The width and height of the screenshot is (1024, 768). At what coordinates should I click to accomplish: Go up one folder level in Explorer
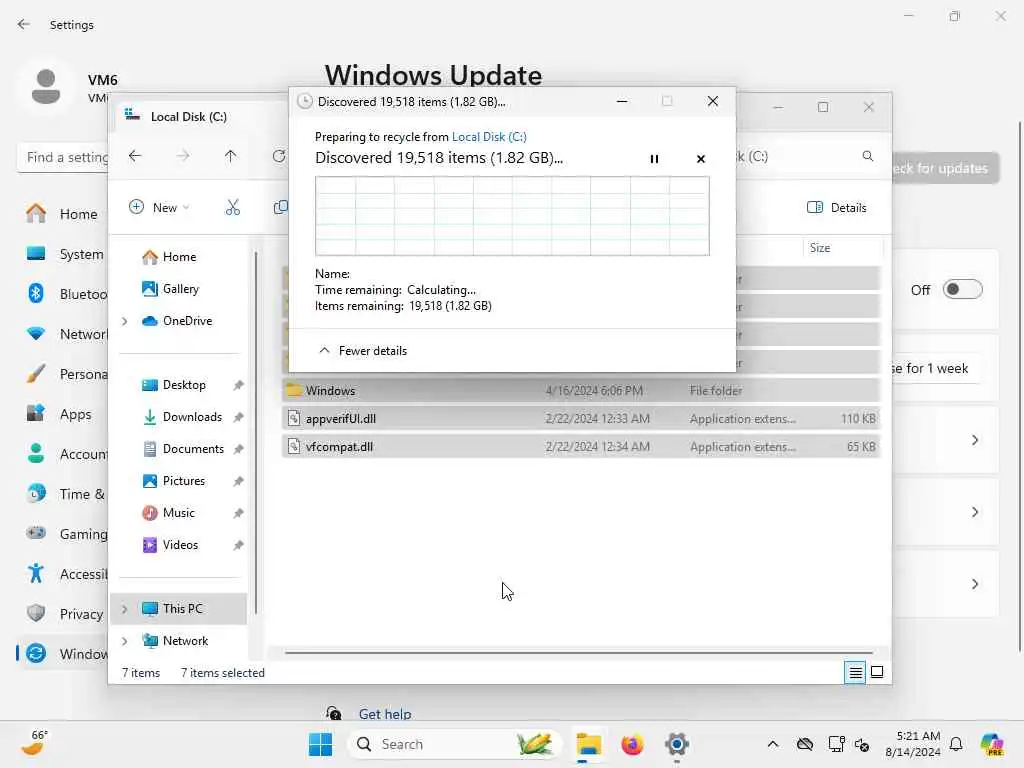click(231, 156)
